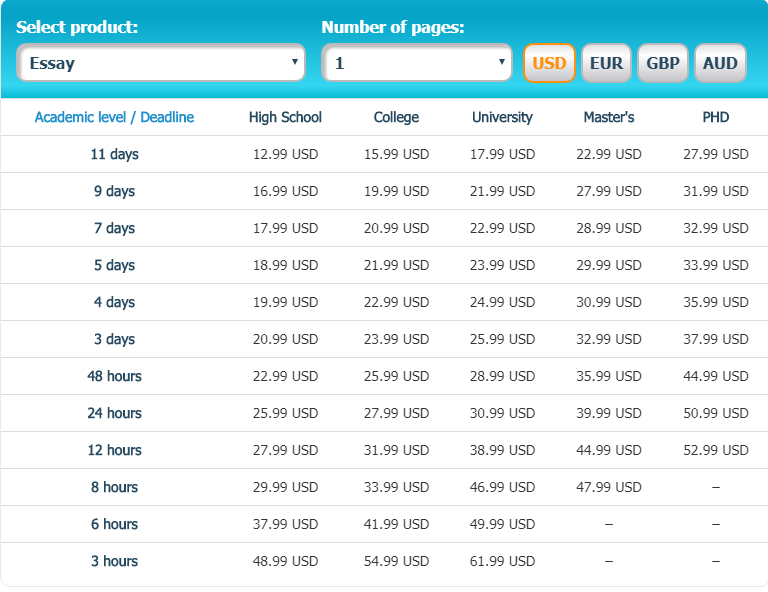The width and height of the screenshot is (768, 592).
Task: Switch currency to GBP
Action: [663, 63]
